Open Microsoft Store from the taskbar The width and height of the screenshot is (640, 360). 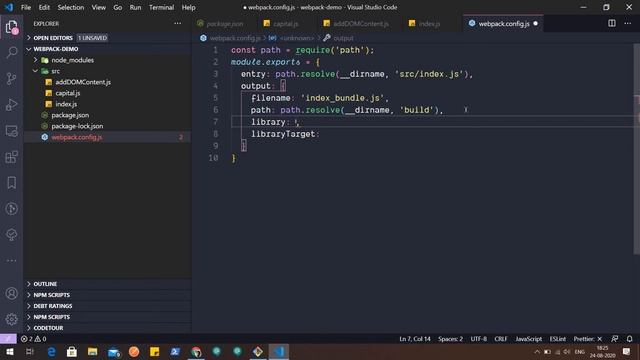(72, 351)
